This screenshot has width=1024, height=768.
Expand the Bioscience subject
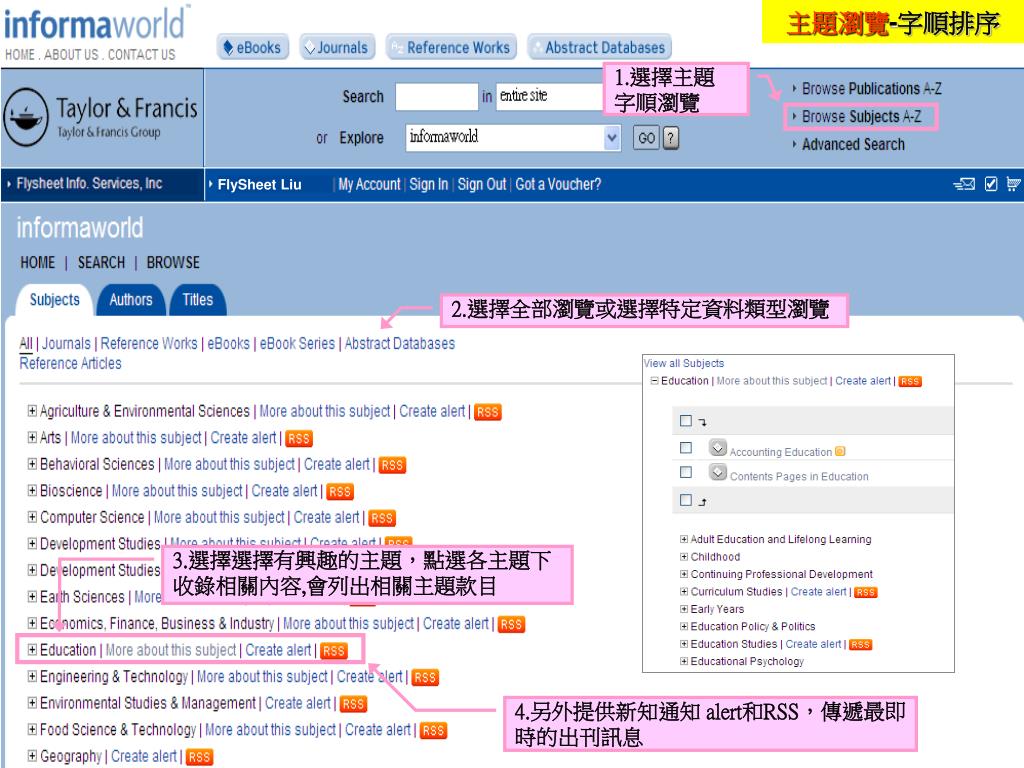coord(32,490)
